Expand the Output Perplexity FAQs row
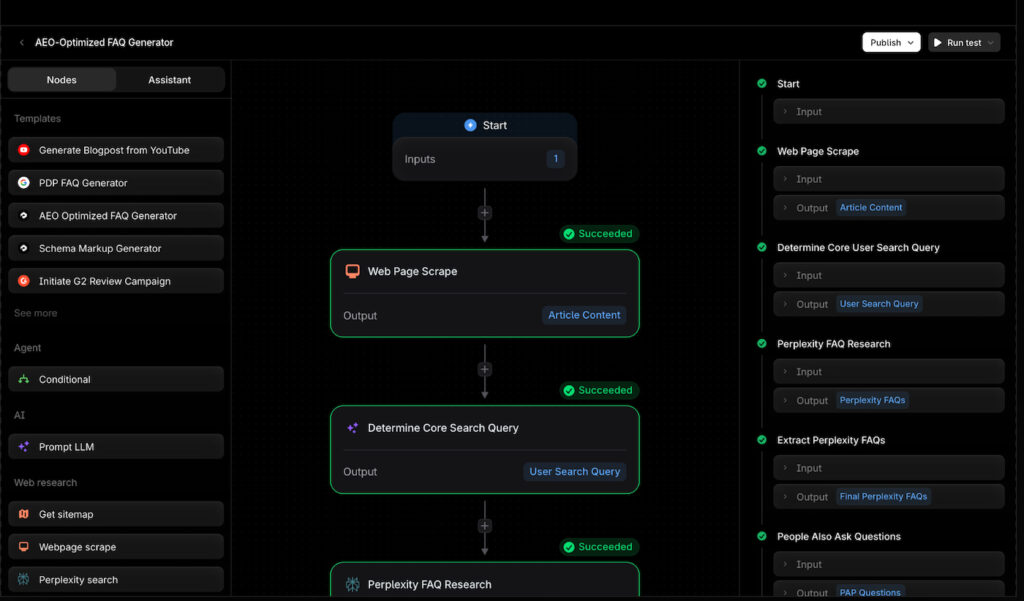Viewport: 1024px width, 601px height. (x=889, y=400)
